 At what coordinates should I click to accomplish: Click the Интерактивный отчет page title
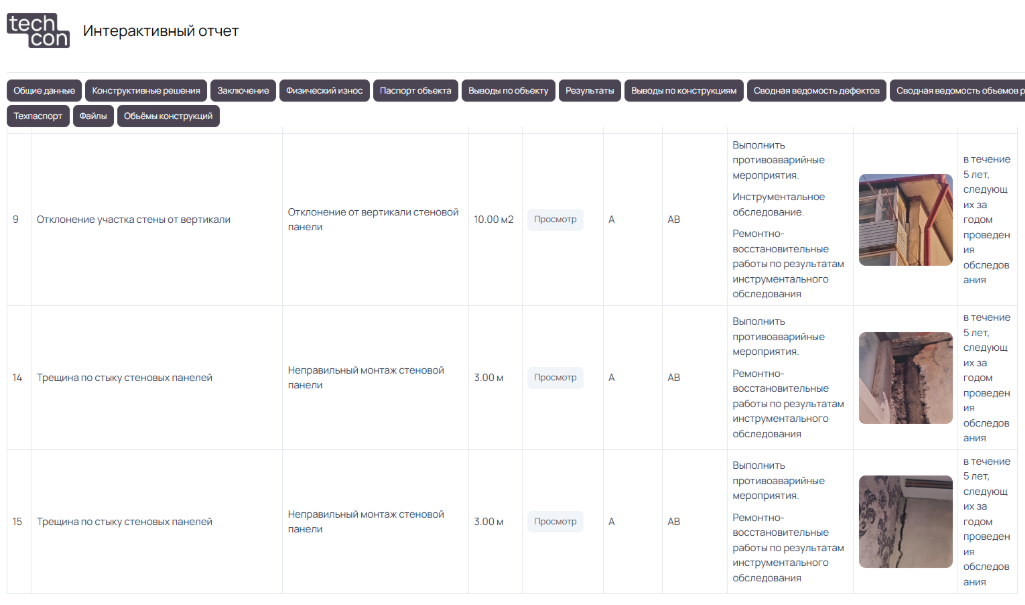point(161,31)
